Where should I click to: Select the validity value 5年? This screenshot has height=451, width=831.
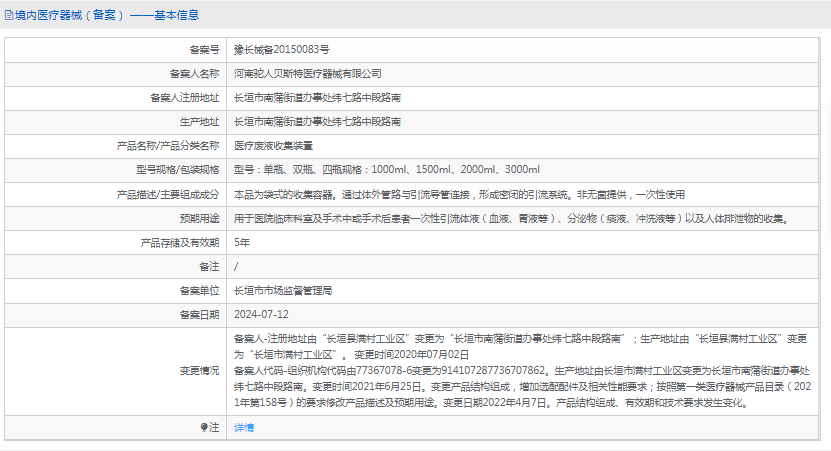(242, 243)
